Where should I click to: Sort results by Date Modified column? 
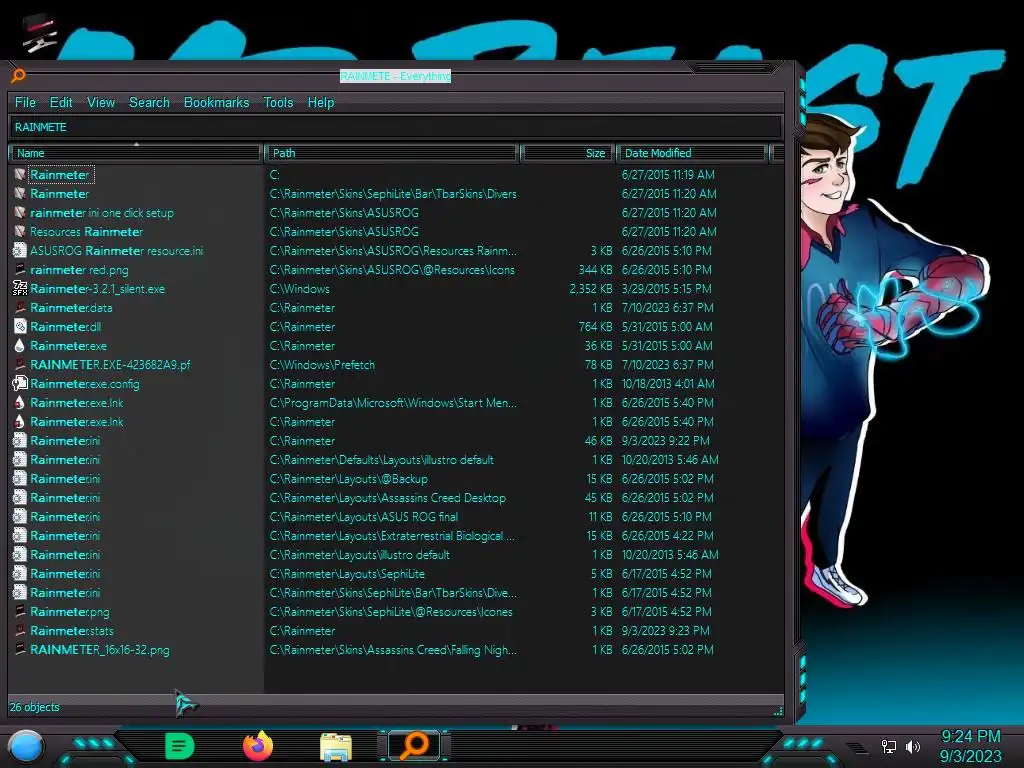click(x=692, y=153)
